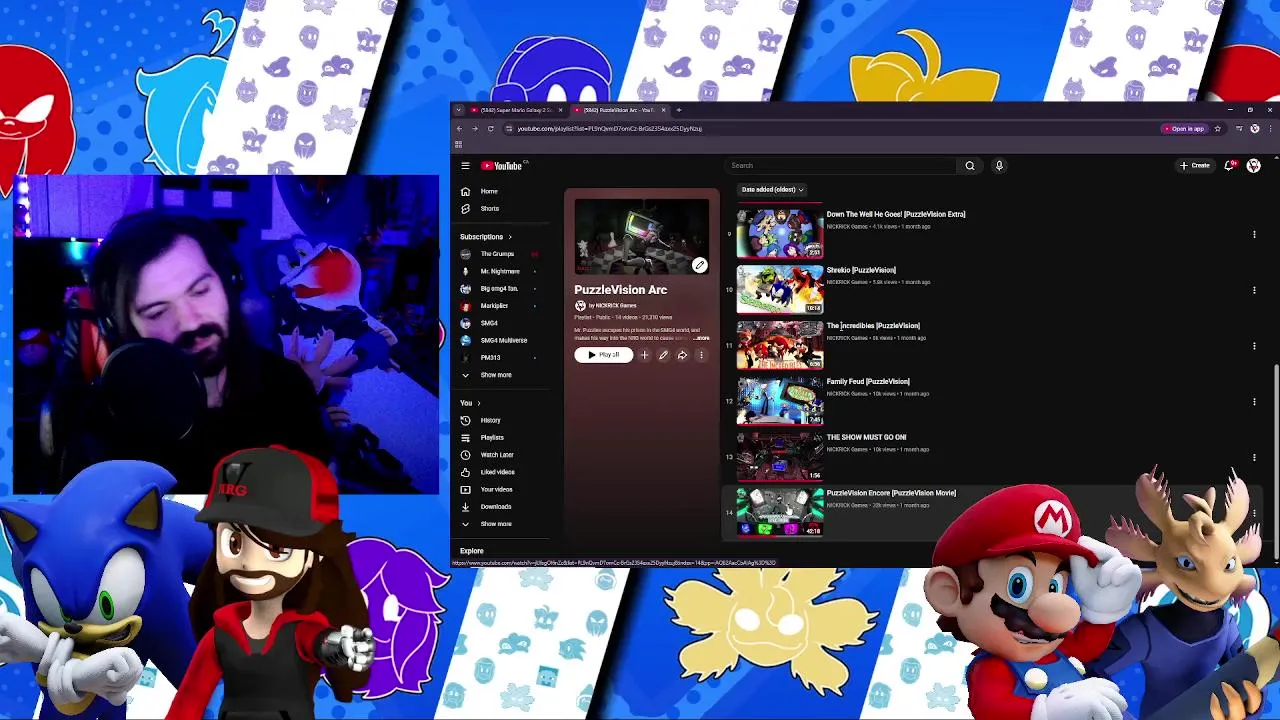Bookmark this page with the star
The image size is (1280, 720).
1217,129
